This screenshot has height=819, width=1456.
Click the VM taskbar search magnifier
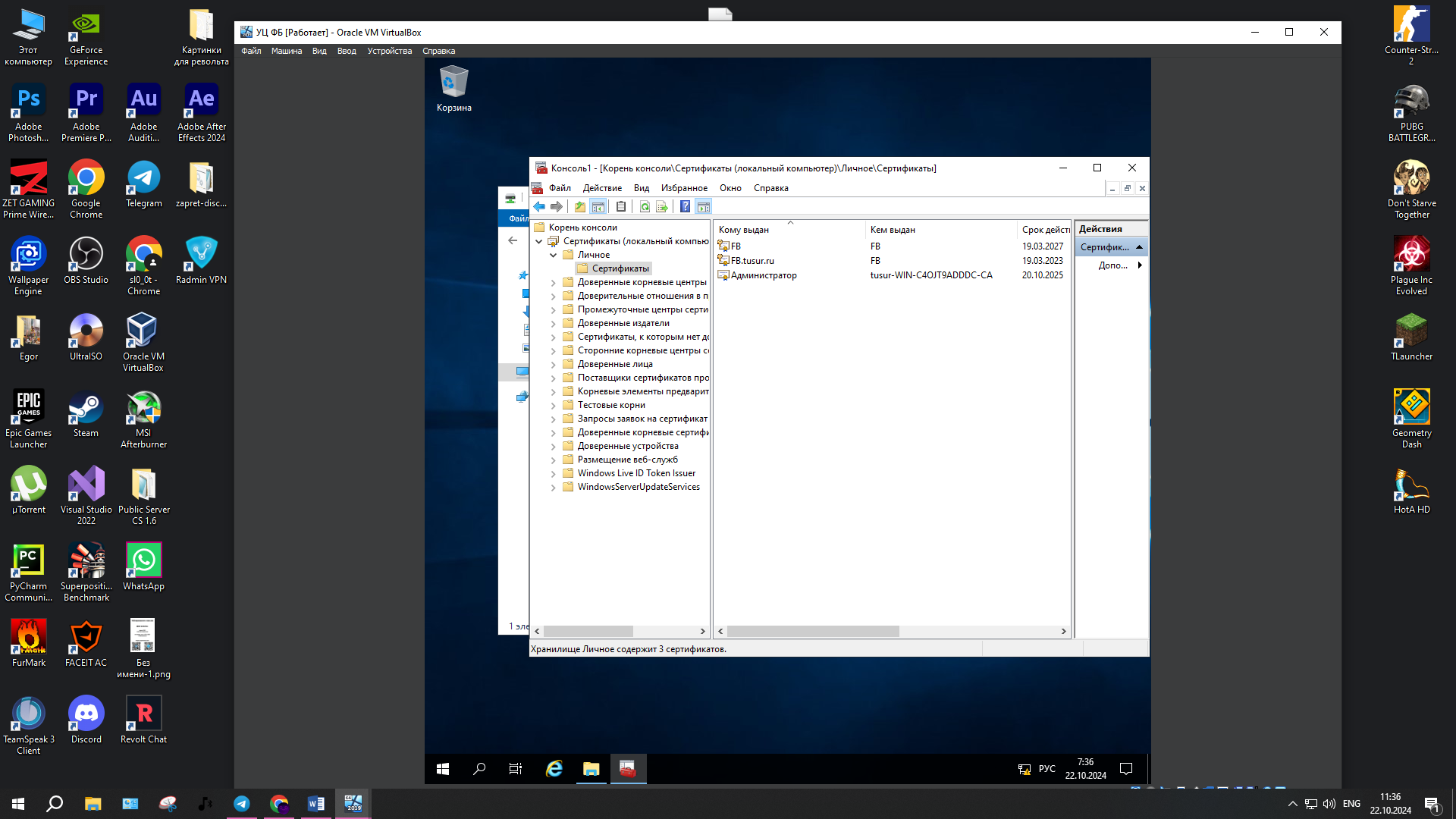point(479,769)
